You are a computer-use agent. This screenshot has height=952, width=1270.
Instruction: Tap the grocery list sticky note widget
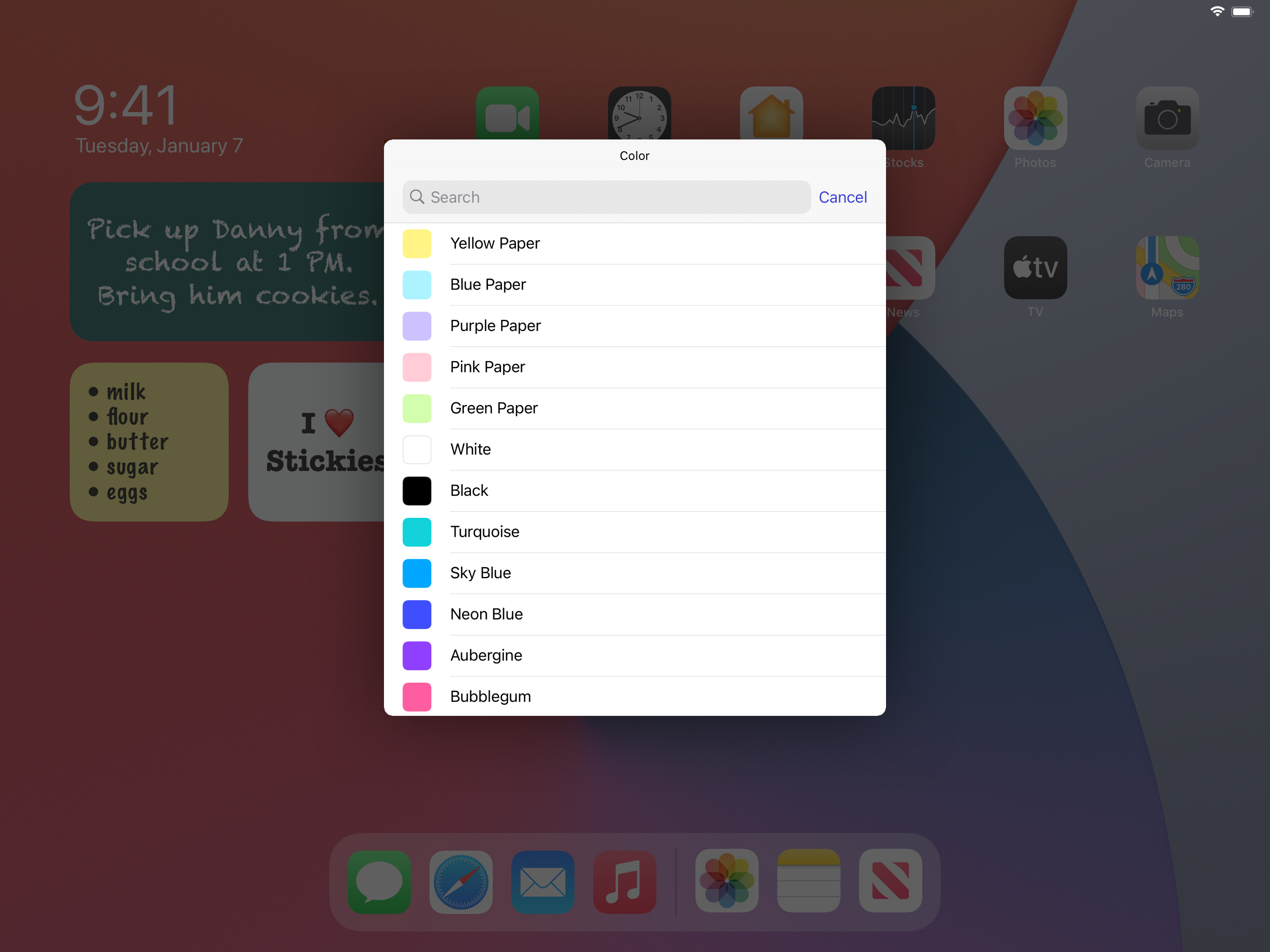click(149, 442)
